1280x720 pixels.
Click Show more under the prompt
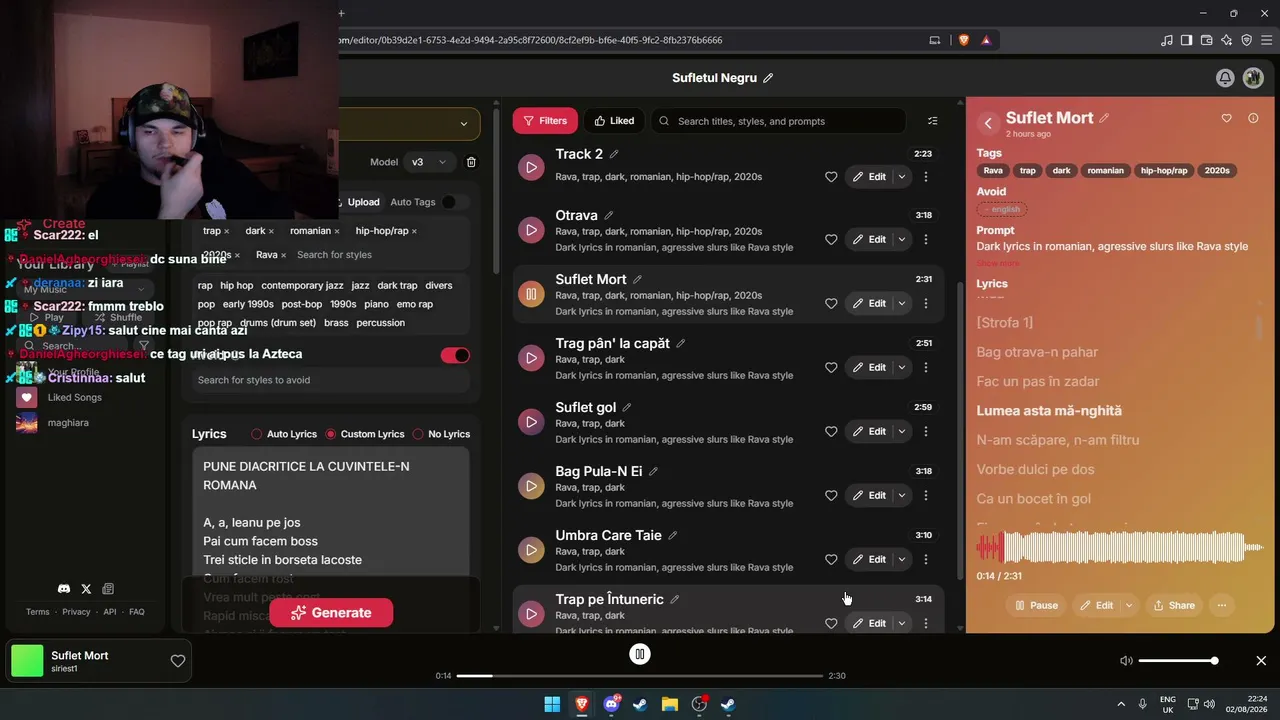tap(998, 264)
